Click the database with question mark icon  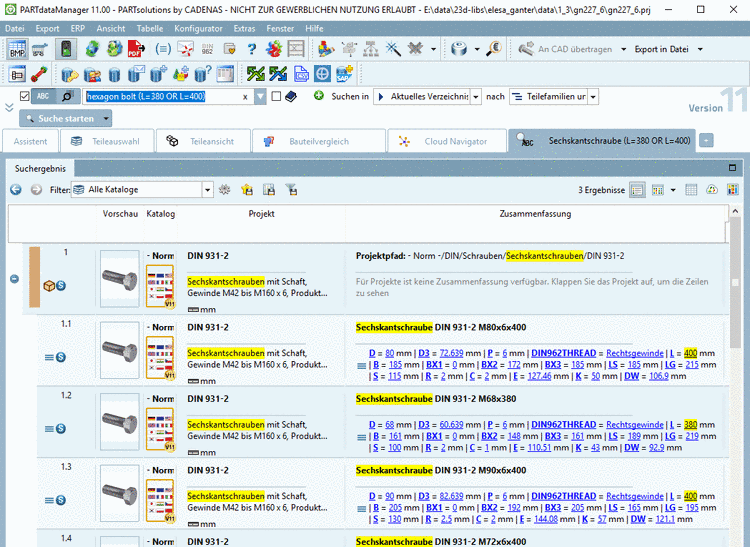[x=203, y=74]
